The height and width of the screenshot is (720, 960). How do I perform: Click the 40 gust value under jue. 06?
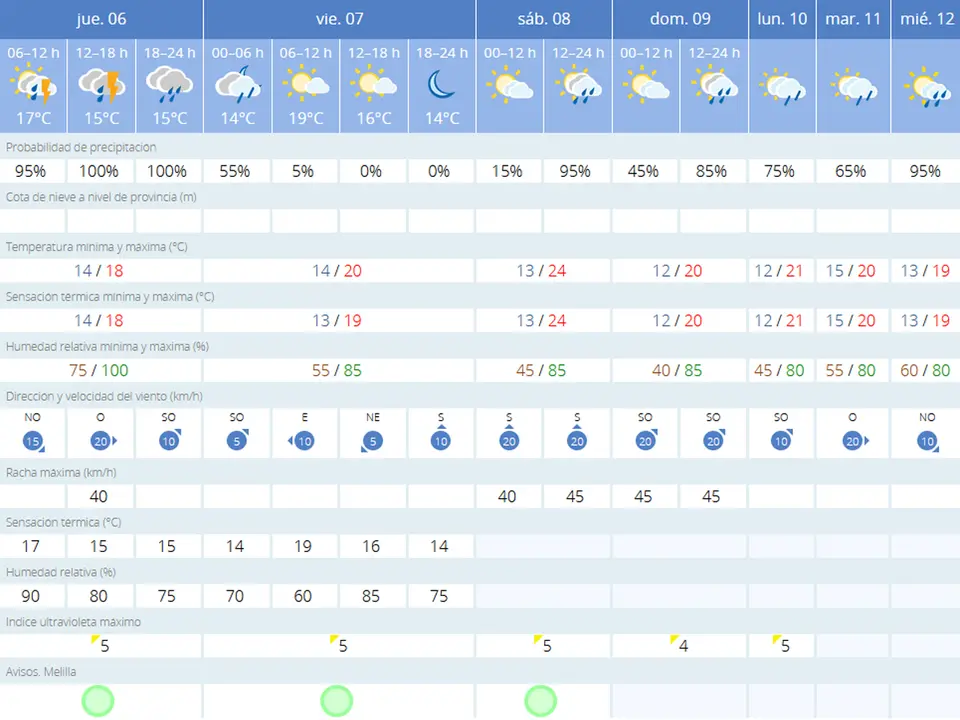point(99,497)
